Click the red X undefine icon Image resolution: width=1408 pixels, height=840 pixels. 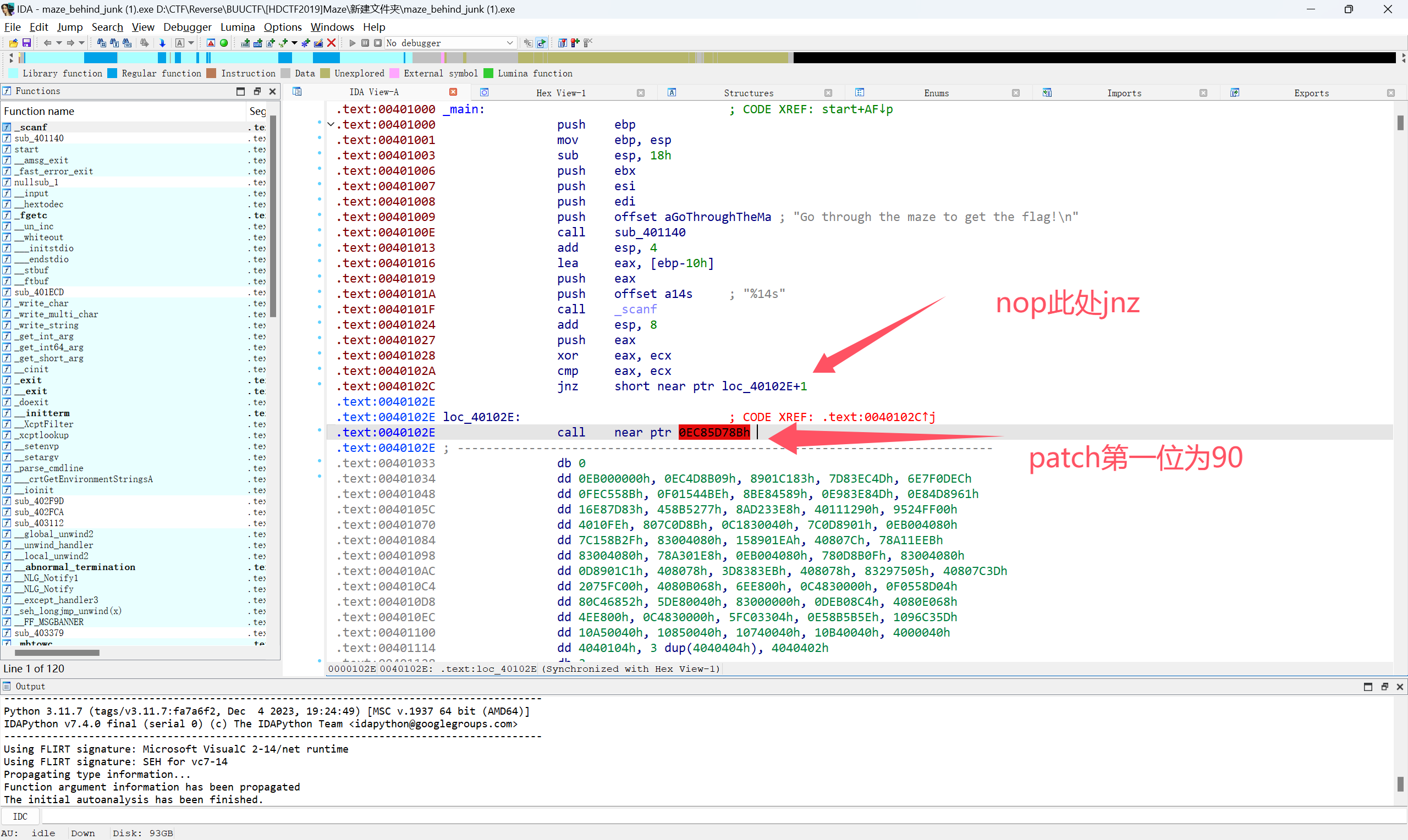coord(332,42)
